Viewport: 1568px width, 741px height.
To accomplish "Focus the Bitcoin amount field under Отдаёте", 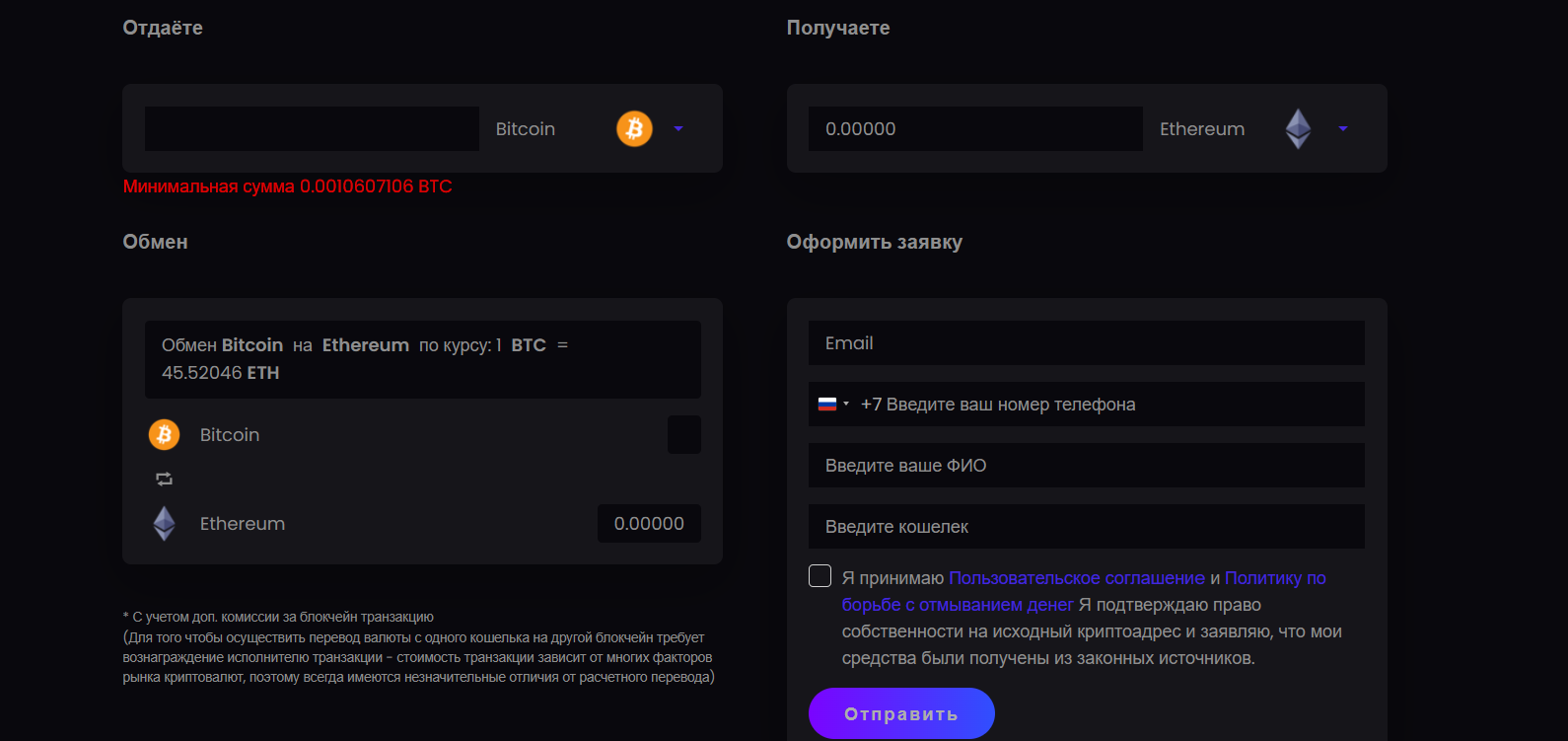I will click(x=312, y=128).
